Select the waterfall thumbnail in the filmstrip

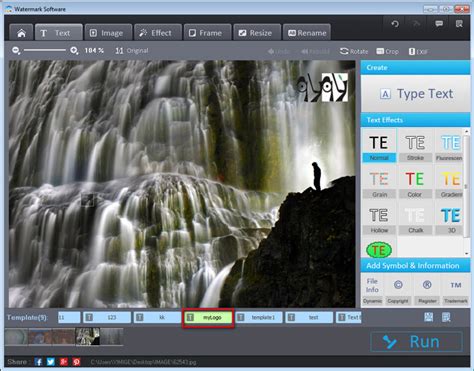point(88,336)
